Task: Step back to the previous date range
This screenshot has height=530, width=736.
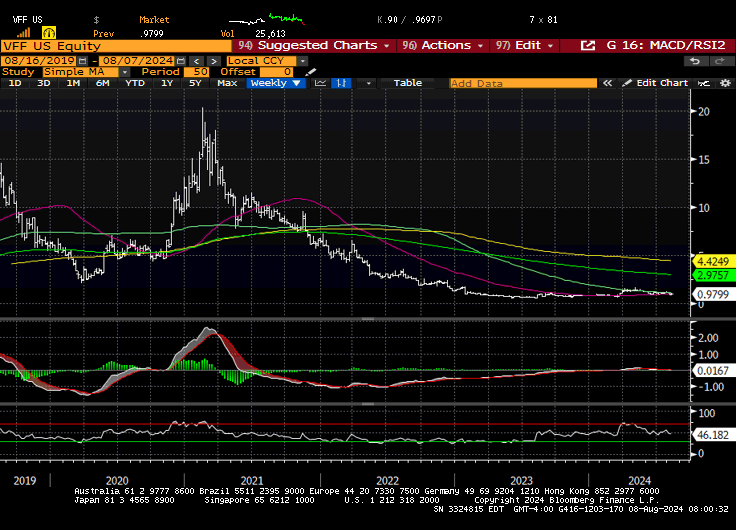Action: [197, 61]
